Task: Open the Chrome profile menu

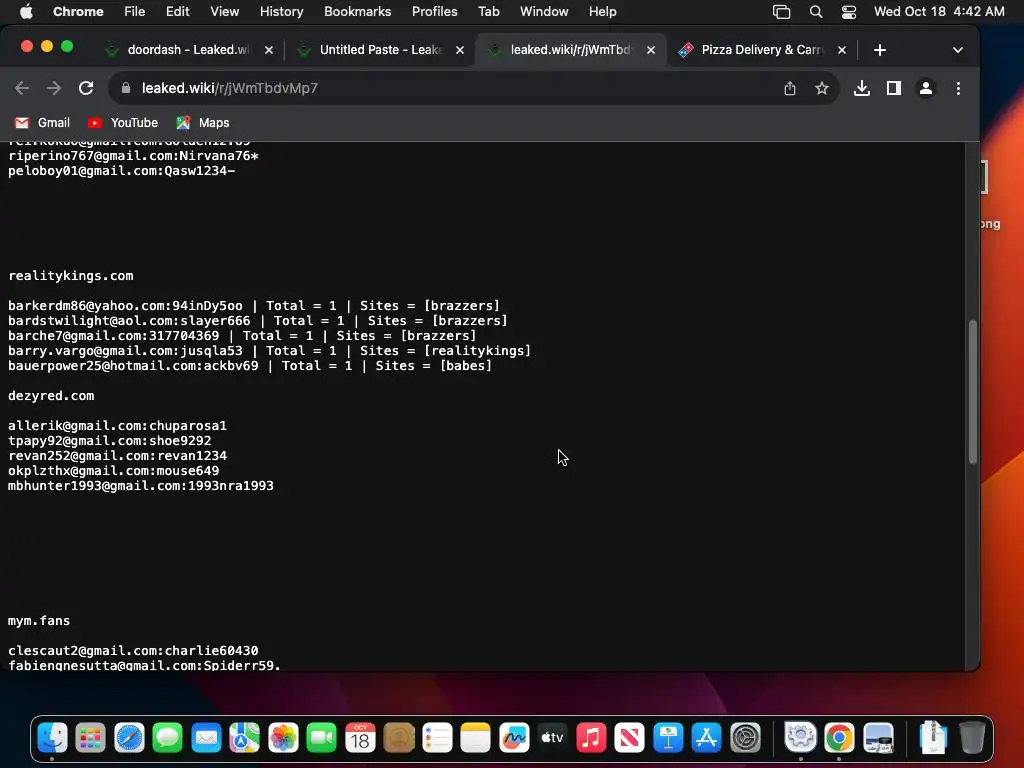Action: coord(925,88)
